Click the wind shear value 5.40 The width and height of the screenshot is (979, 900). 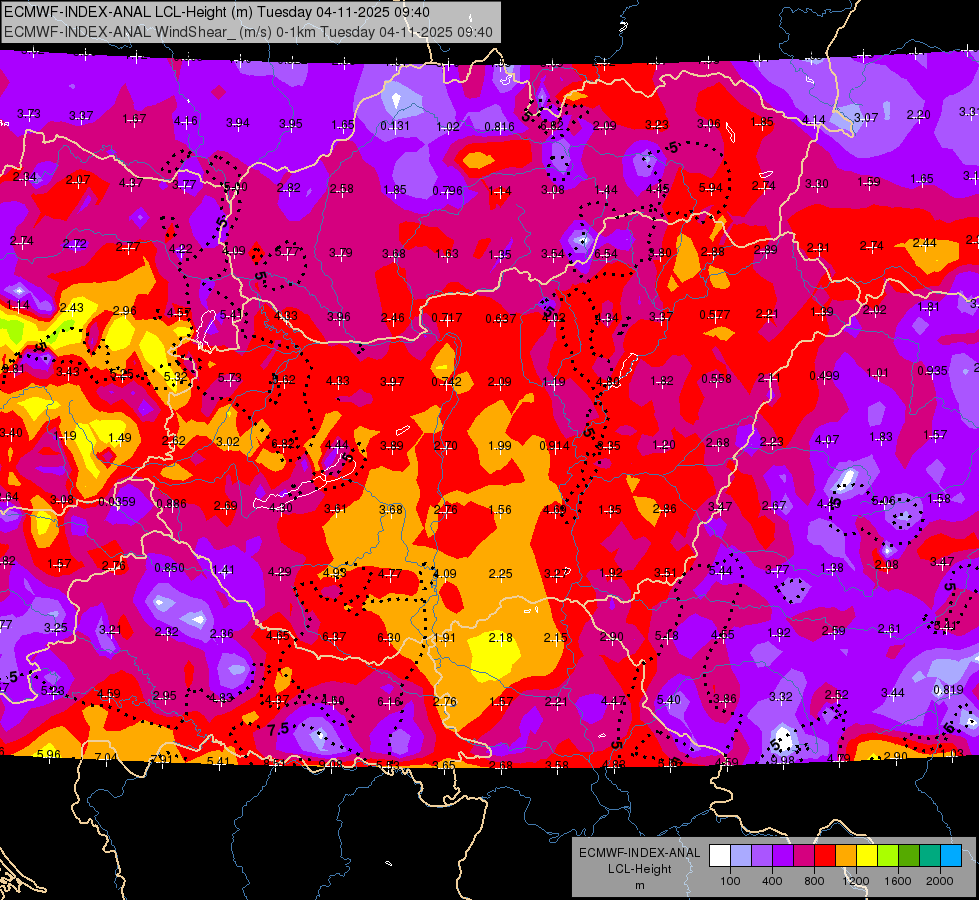(x=669, y=700)
